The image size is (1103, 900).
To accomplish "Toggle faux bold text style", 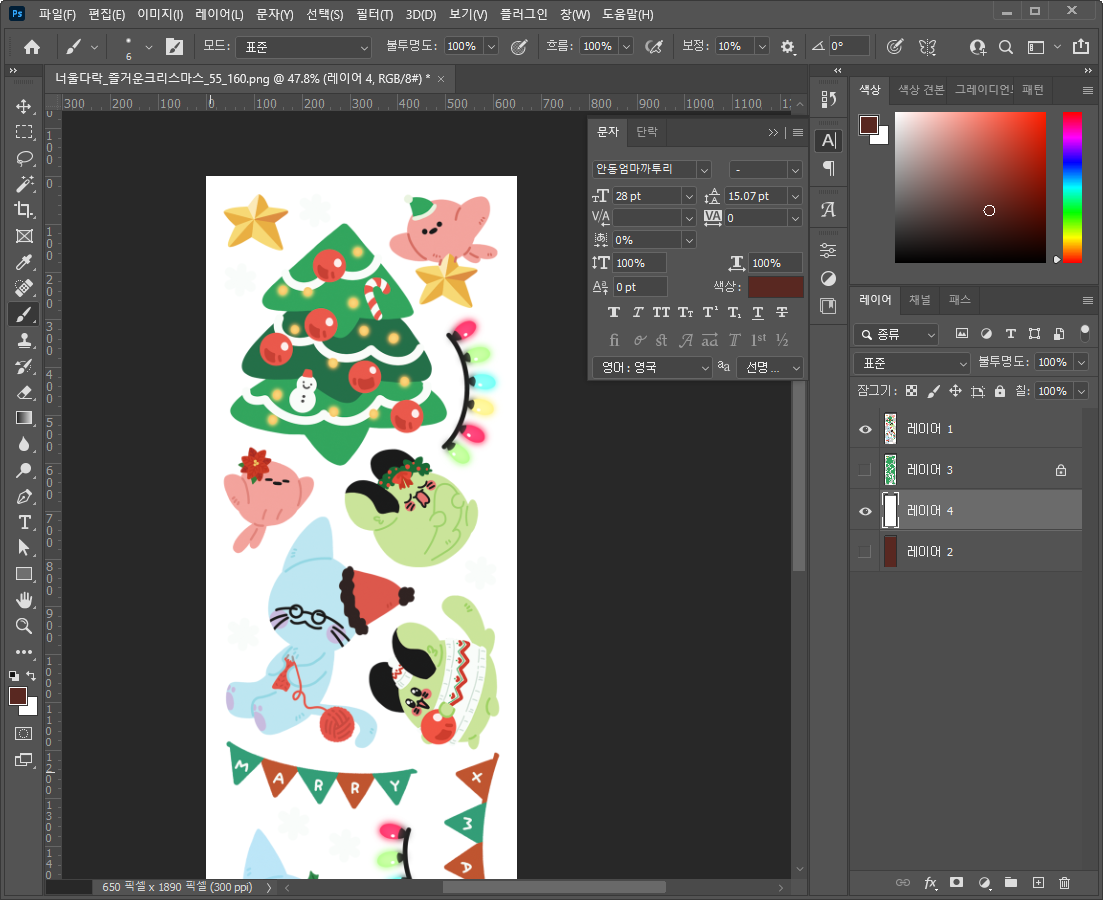I will (x=614, y=312).
